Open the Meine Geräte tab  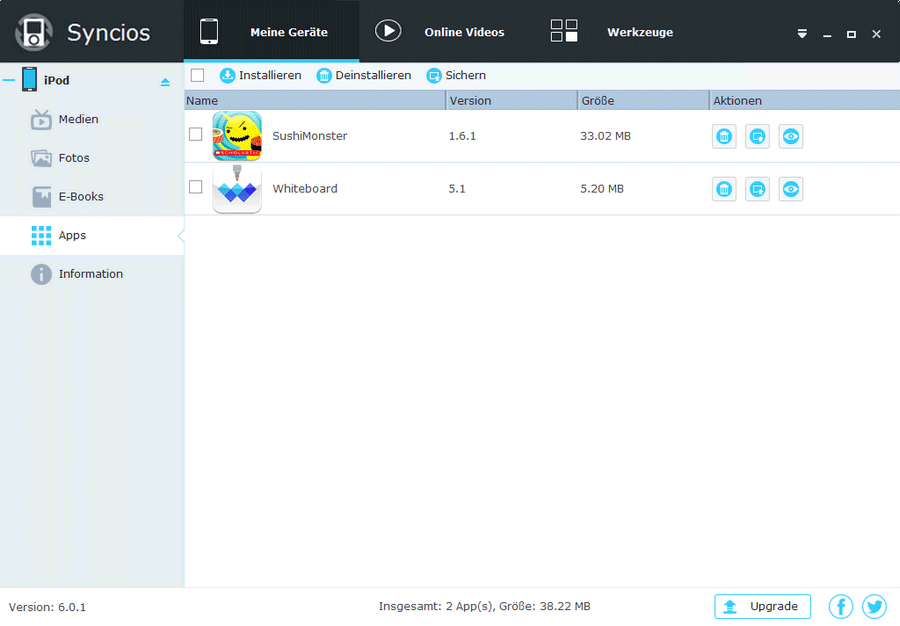pos(271,32)
